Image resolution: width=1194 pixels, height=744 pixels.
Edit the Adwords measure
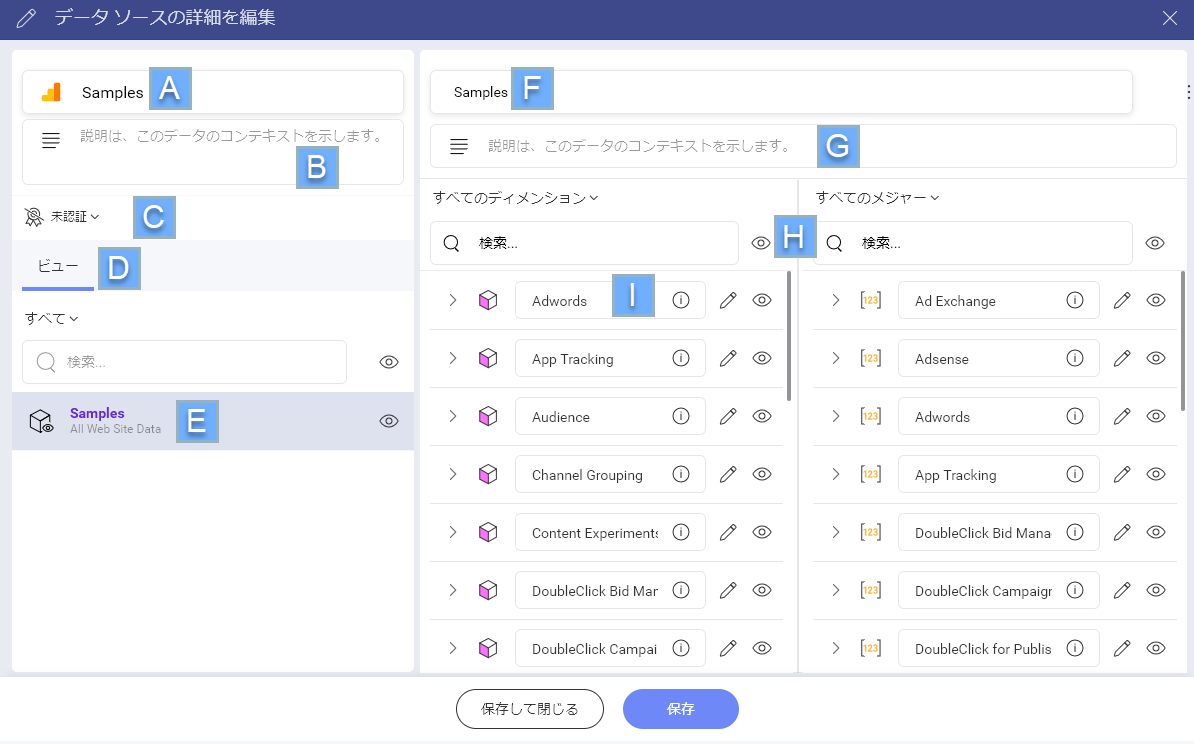[x=1122, y=416]
